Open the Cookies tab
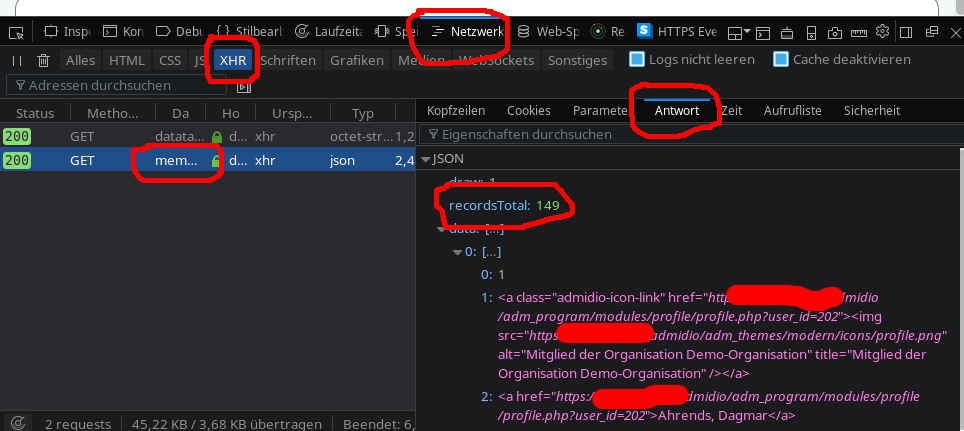The width and height of the screenshot is (964, 431). coord(528,110)
